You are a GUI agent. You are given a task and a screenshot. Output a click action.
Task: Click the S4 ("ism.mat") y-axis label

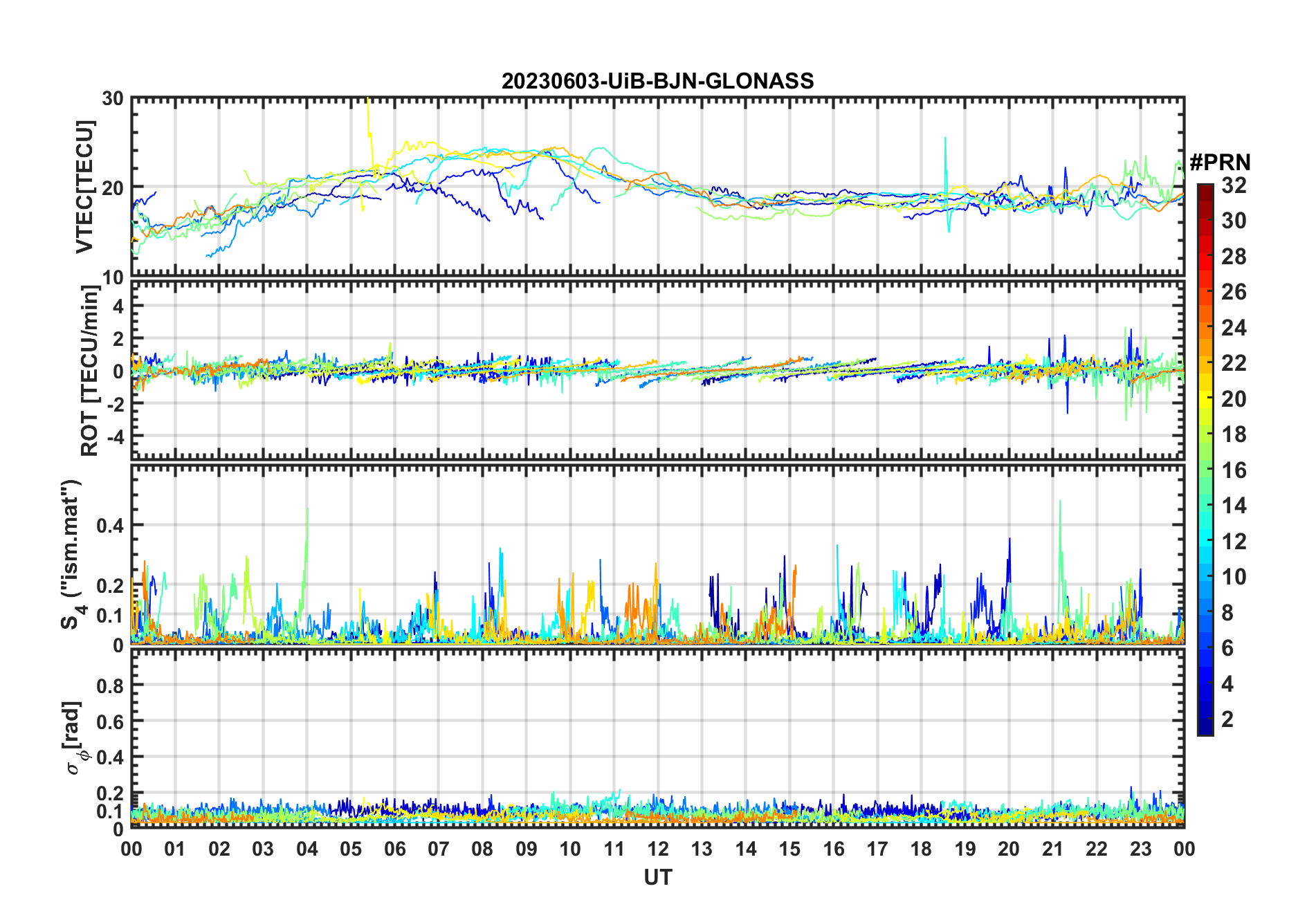coord(71,555)
